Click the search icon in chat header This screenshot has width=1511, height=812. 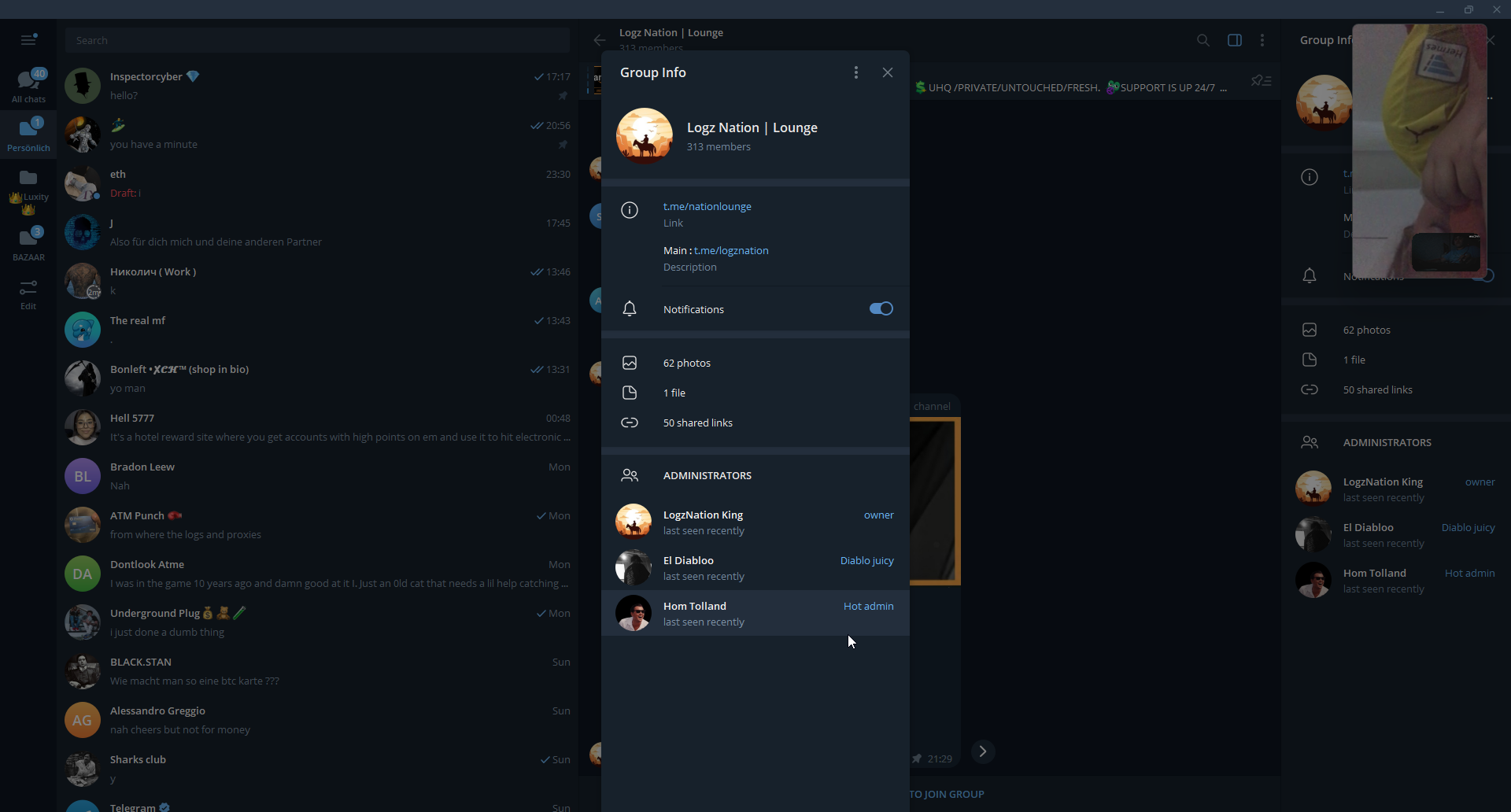tap(1203, 40)
